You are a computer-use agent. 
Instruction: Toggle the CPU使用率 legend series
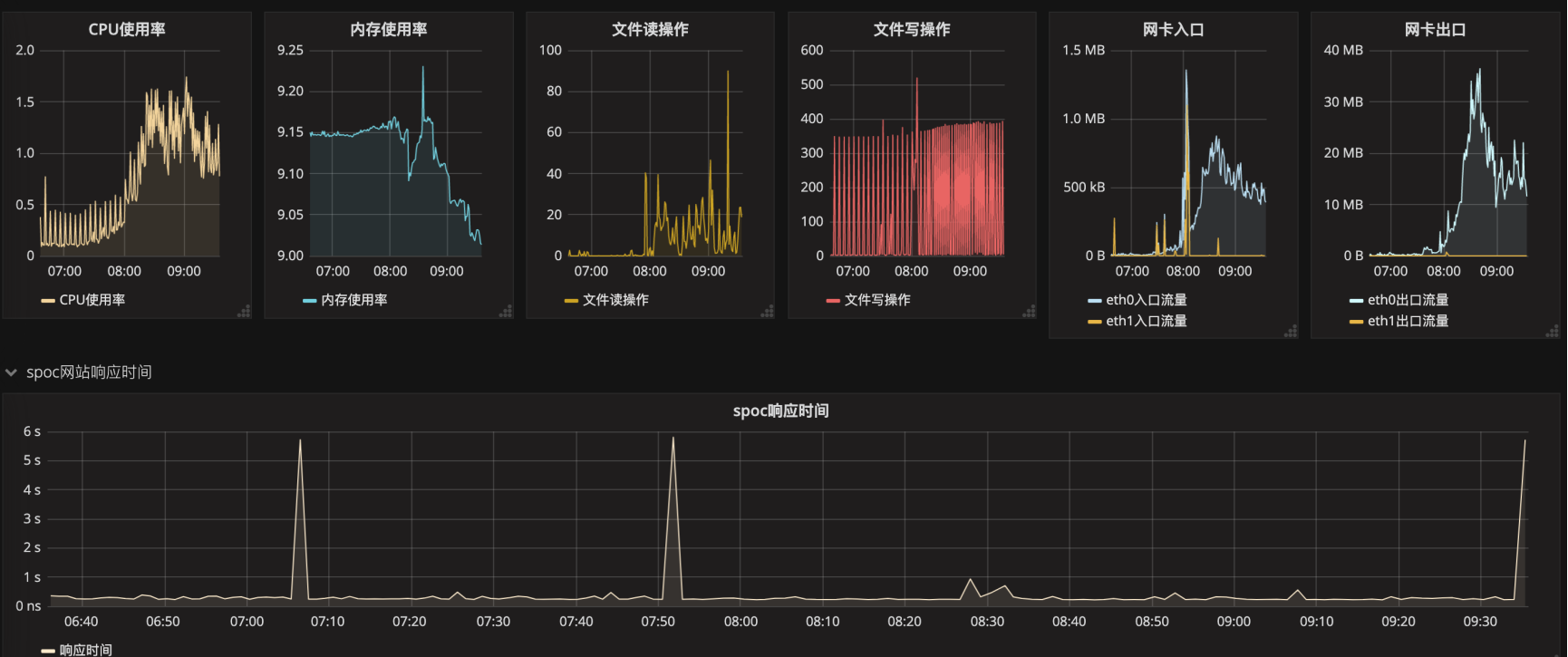[92, 299]
